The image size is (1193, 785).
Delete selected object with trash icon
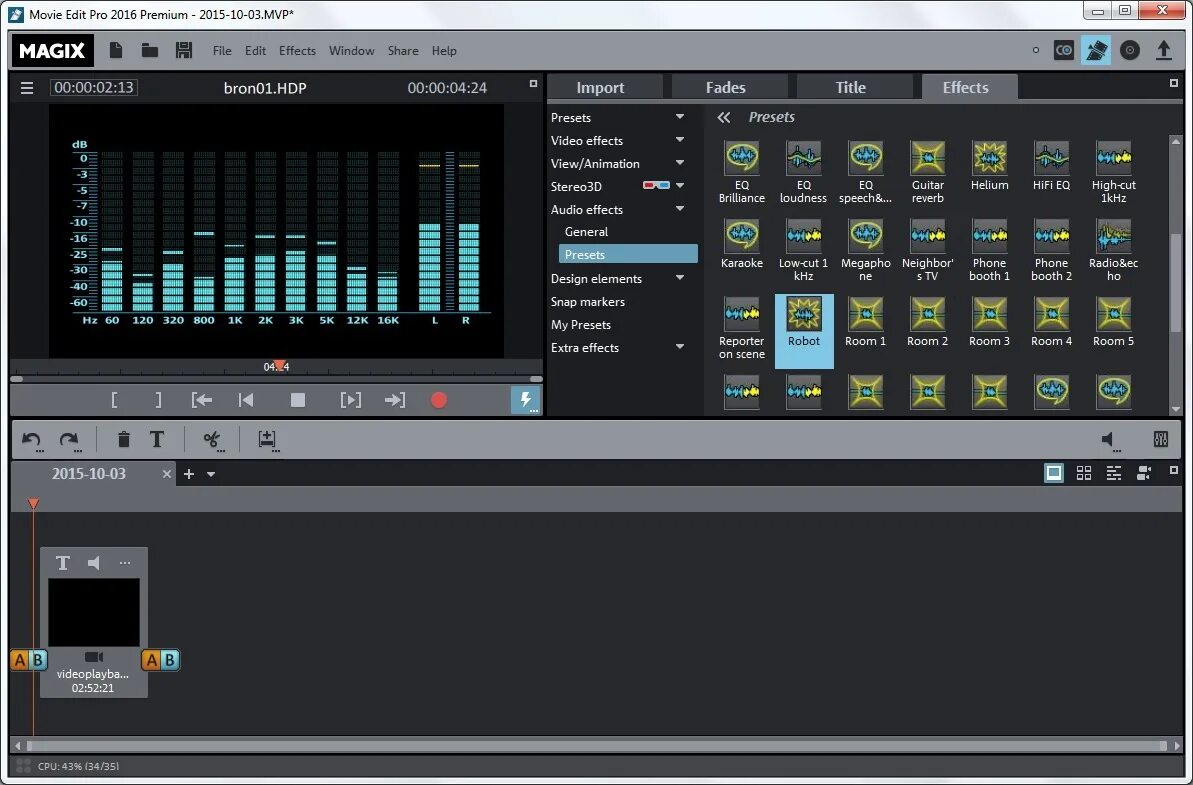(123, 439)
